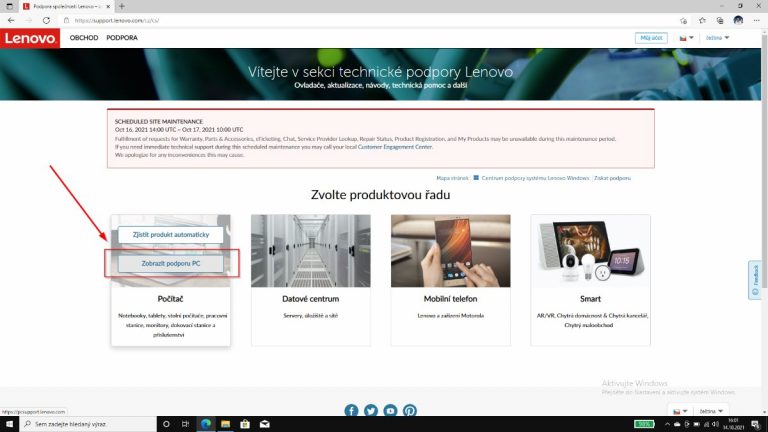Open Lenovo's Facebook page icon
This screenshot has width=768, height=432.
pyautogui.click(x=351, y=410)
